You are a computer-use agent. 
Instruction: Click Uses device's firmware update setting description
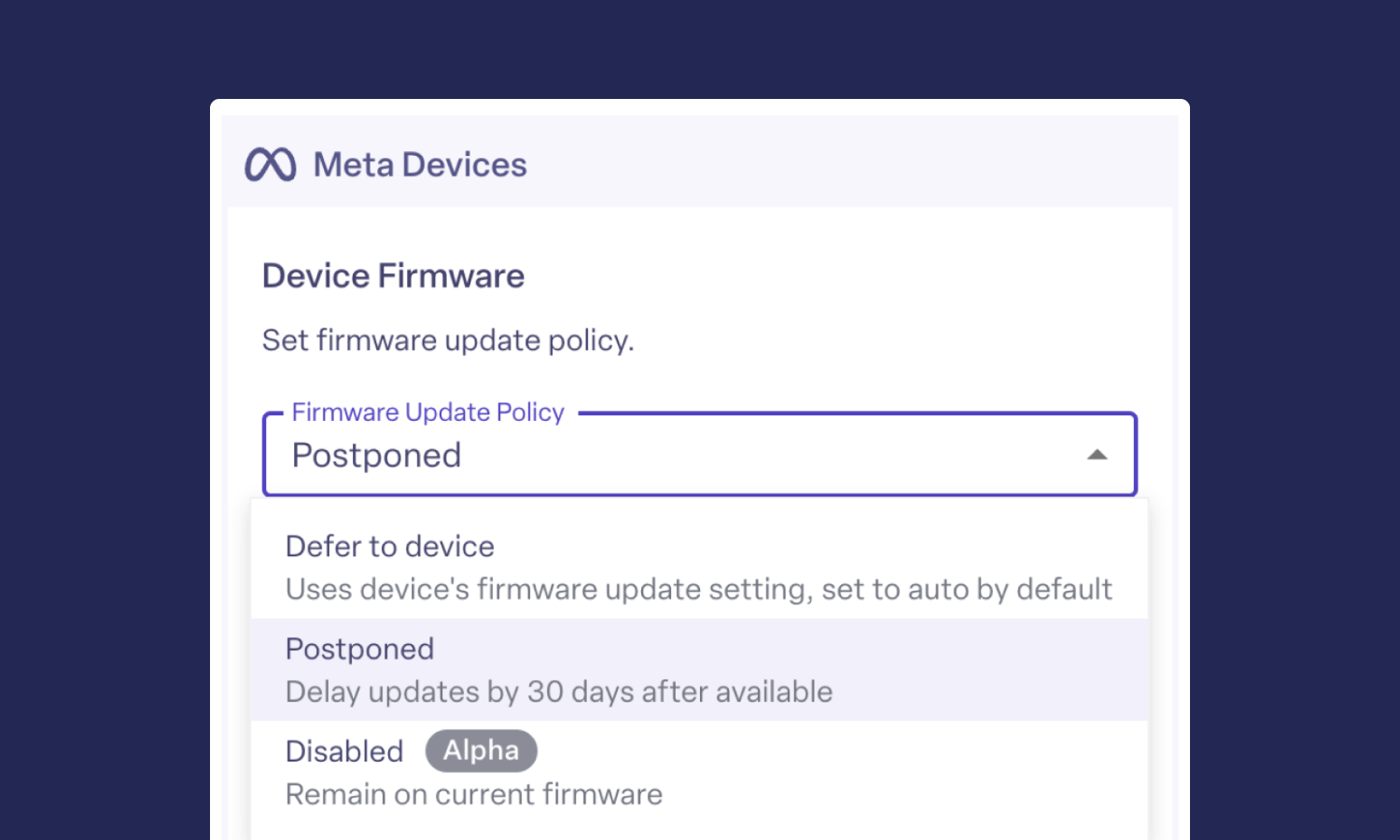[699, 589]
